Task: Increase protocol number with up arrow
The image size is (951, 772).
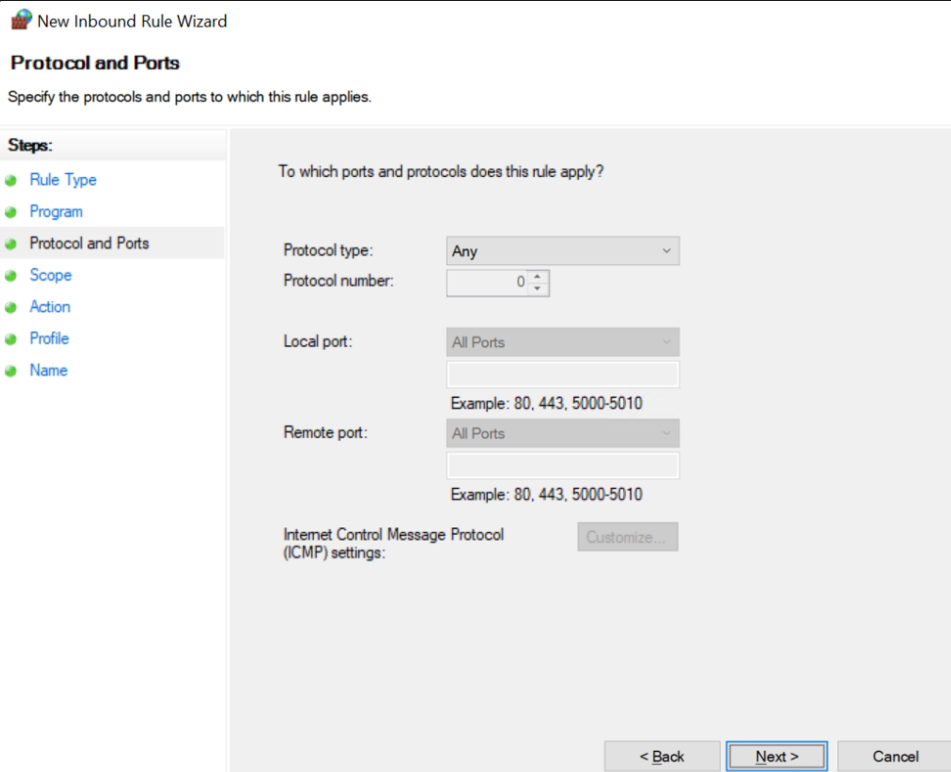Action: click(537, 277)
